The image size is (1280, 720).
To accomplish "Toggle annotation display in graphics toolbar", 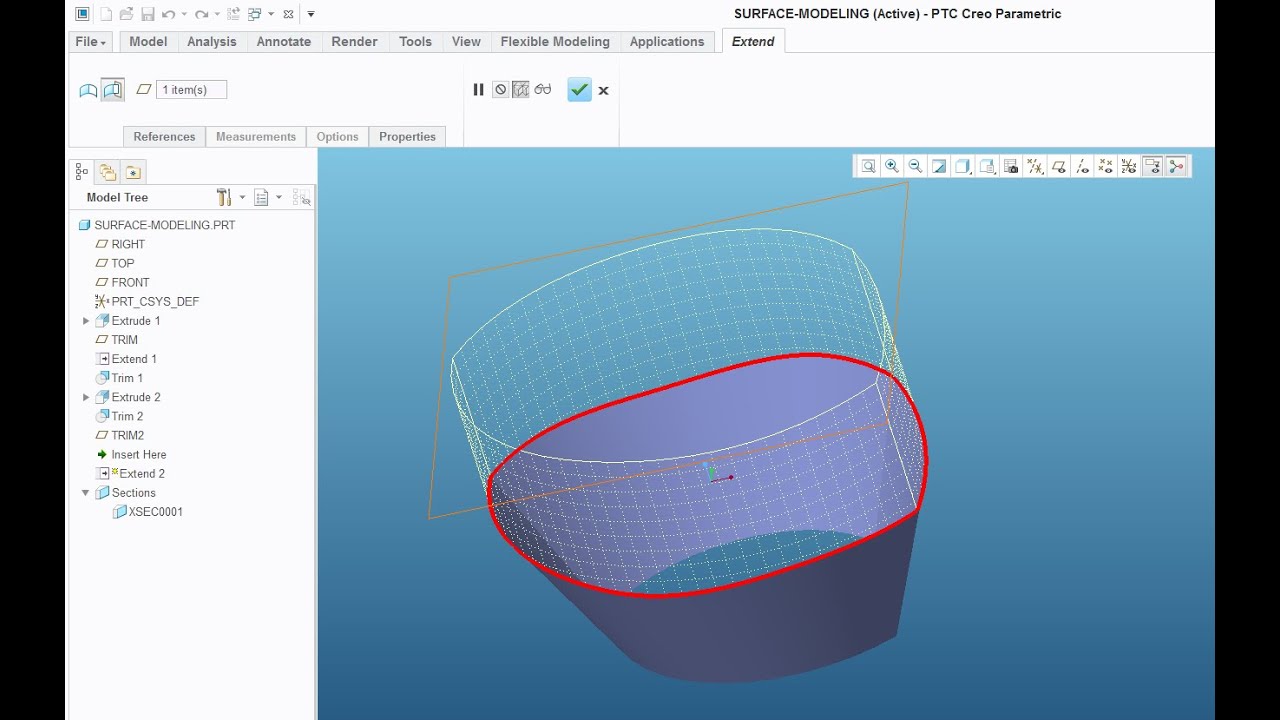I will pyautogui.click(x=1153, y=167).
